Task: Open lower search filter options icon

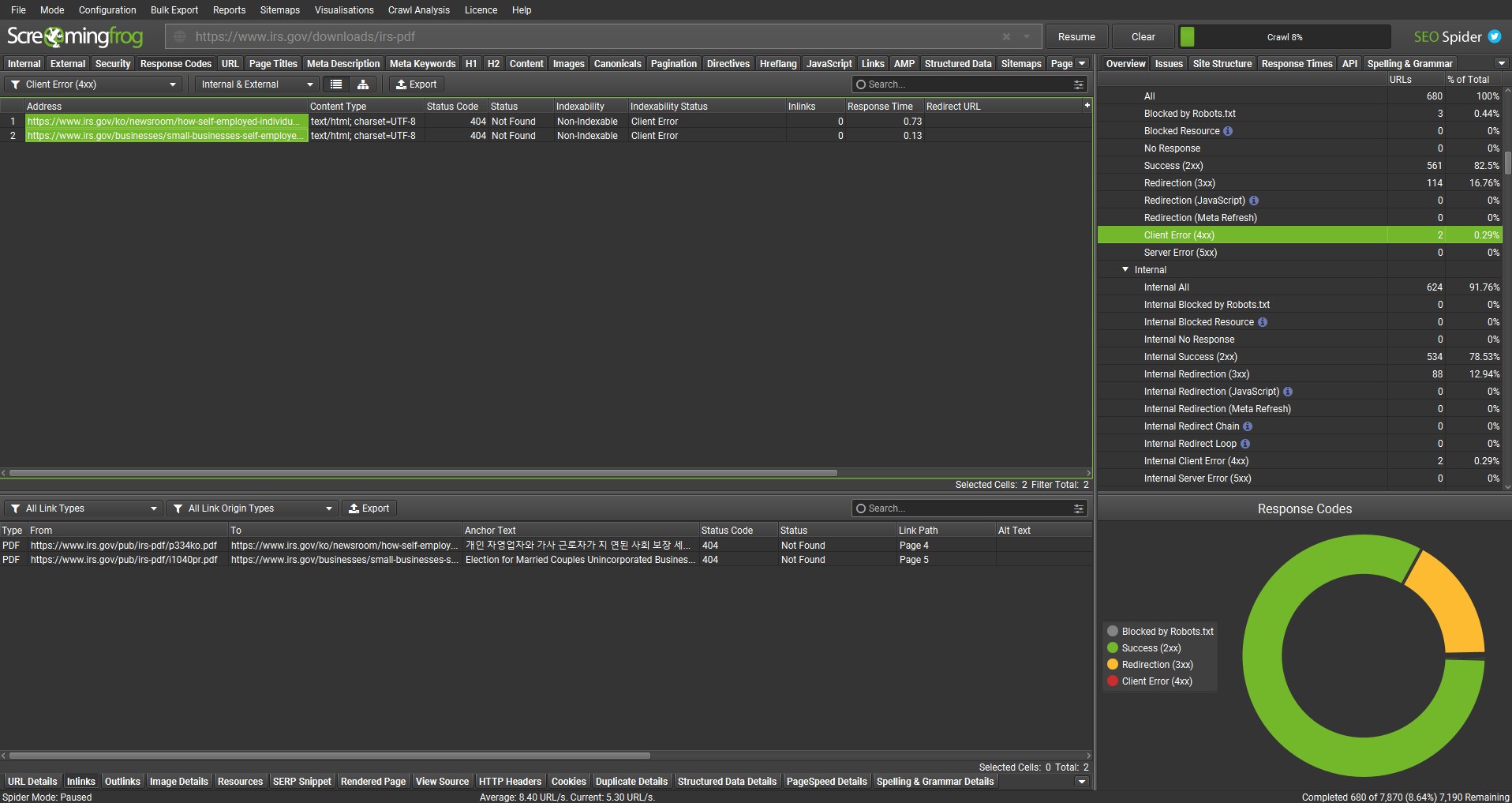Action: click(x=1079, y=508)
